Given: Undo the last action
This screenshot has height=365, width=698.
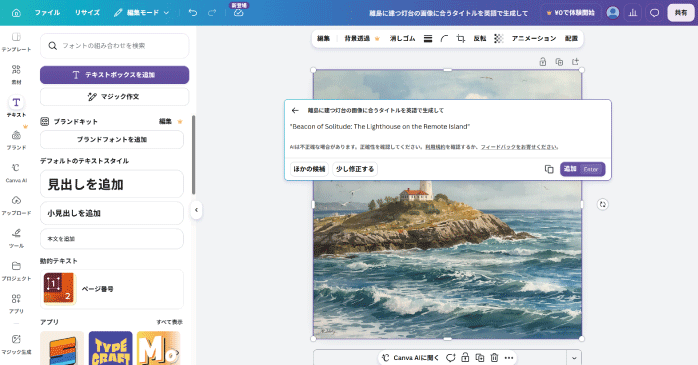Looking at the screenshot, I should pyautogui.click(x=193, y=13).
